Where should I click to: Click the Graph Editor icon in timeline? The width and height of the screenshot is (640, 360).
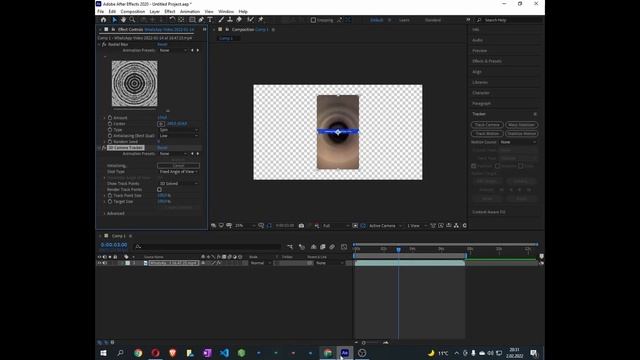[x=344, y=247]
